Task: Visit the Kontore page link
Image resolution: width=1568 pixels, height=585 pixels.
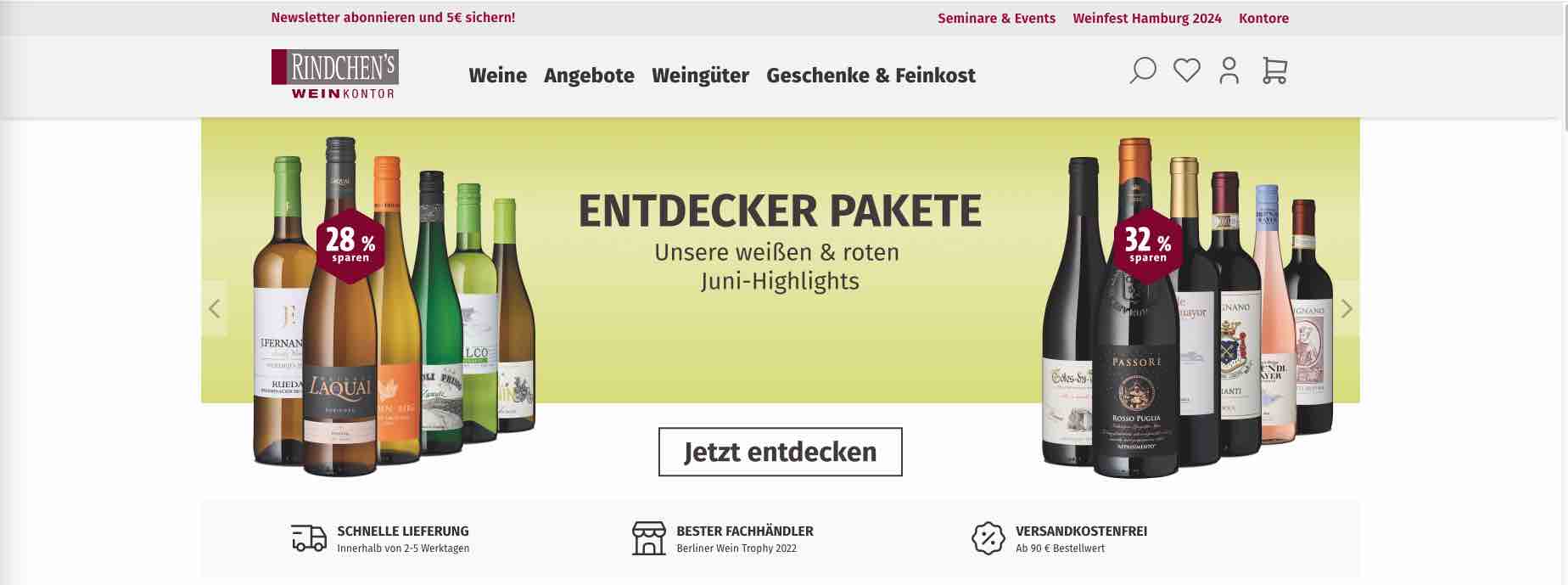Action: [1263, 18]
